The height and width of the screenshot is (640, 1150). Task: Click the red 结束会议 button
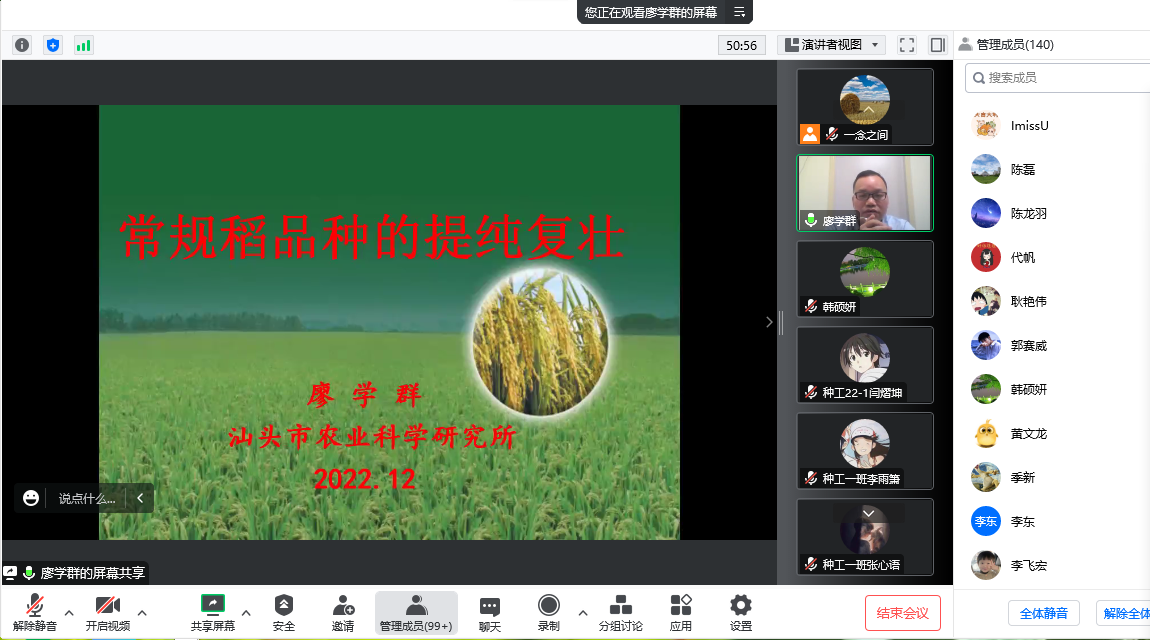pyautogui.click(x=902, y=613)
